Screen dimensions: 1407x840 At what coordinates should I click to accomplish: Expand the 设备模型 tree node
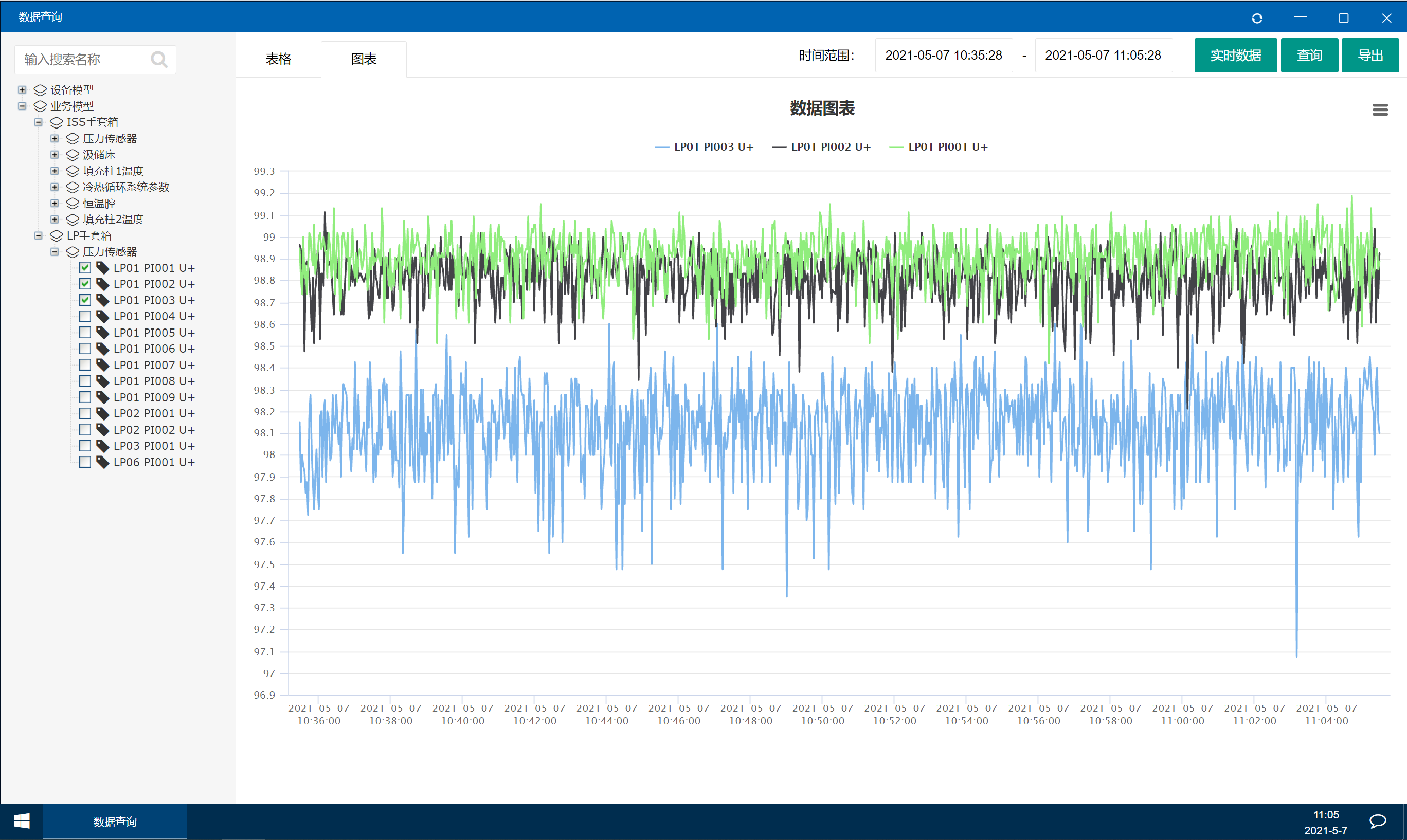tap(22, 90)
